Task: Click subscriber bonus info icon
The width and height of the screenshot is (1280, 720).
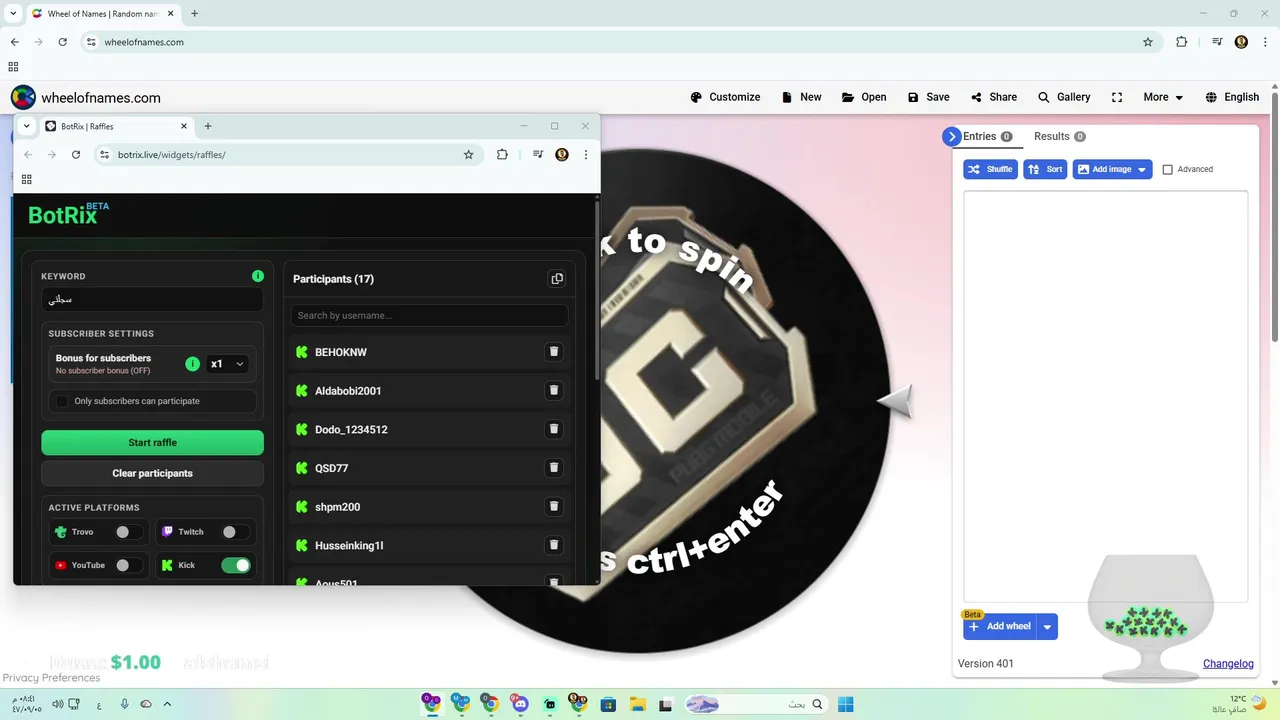Action: 193,364
